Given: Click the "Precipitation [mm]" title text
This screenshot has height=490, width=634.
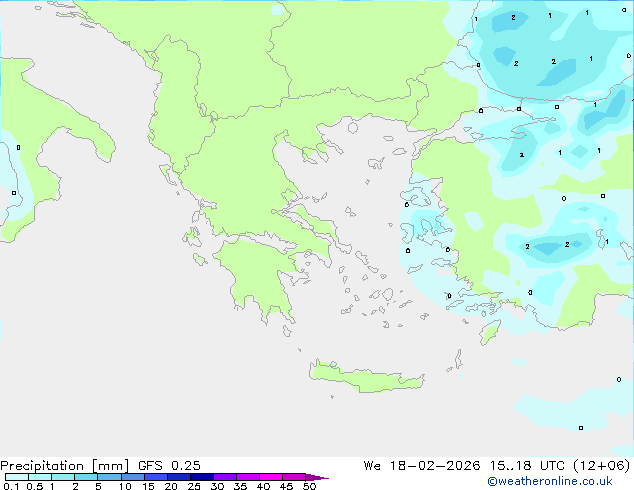Looking at the screenshot, I should (x=65, y=466).
